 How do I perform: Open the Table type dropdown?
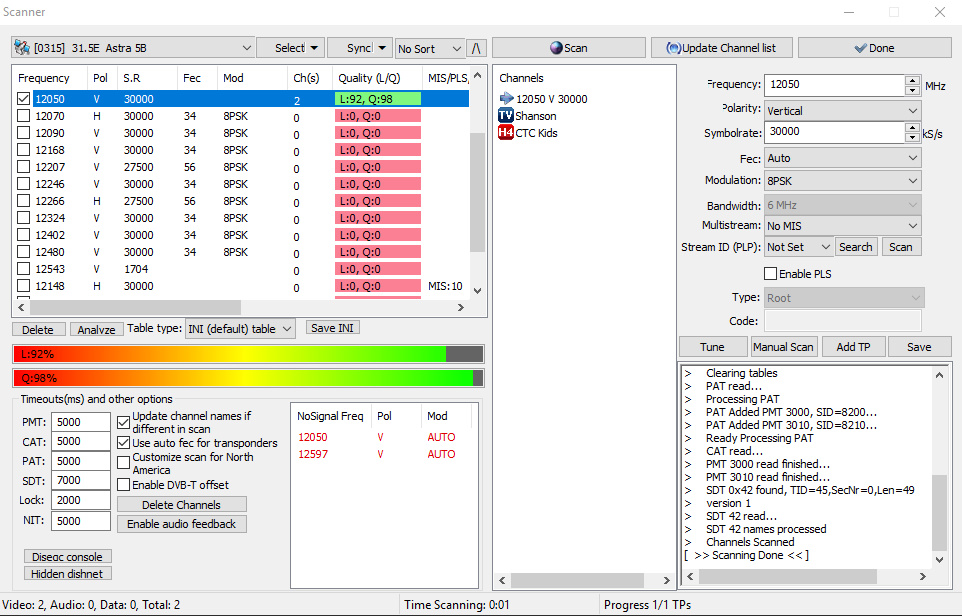(240, 329)
